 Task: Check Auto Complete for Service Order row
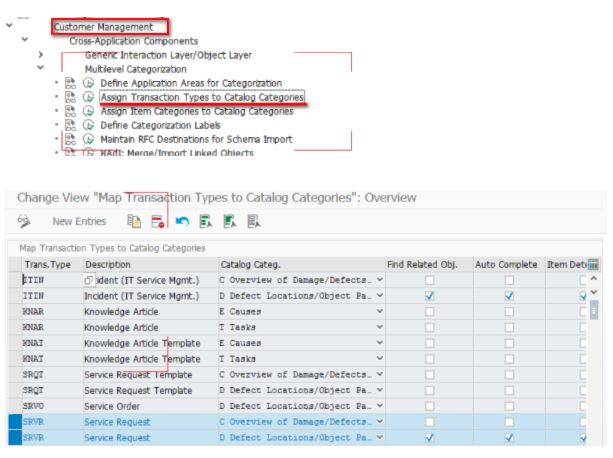pyautogui.click(x=509, y=406)
